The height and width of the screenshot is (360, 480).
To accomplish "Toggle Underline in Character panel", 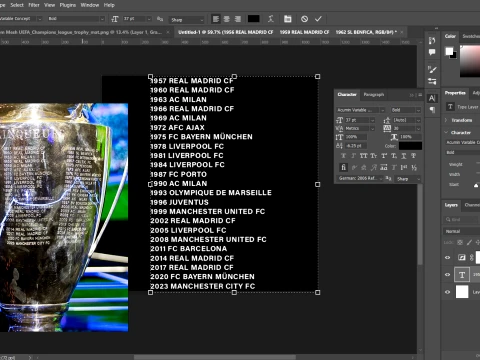I will pyautogui.click(x=404, y=156).
